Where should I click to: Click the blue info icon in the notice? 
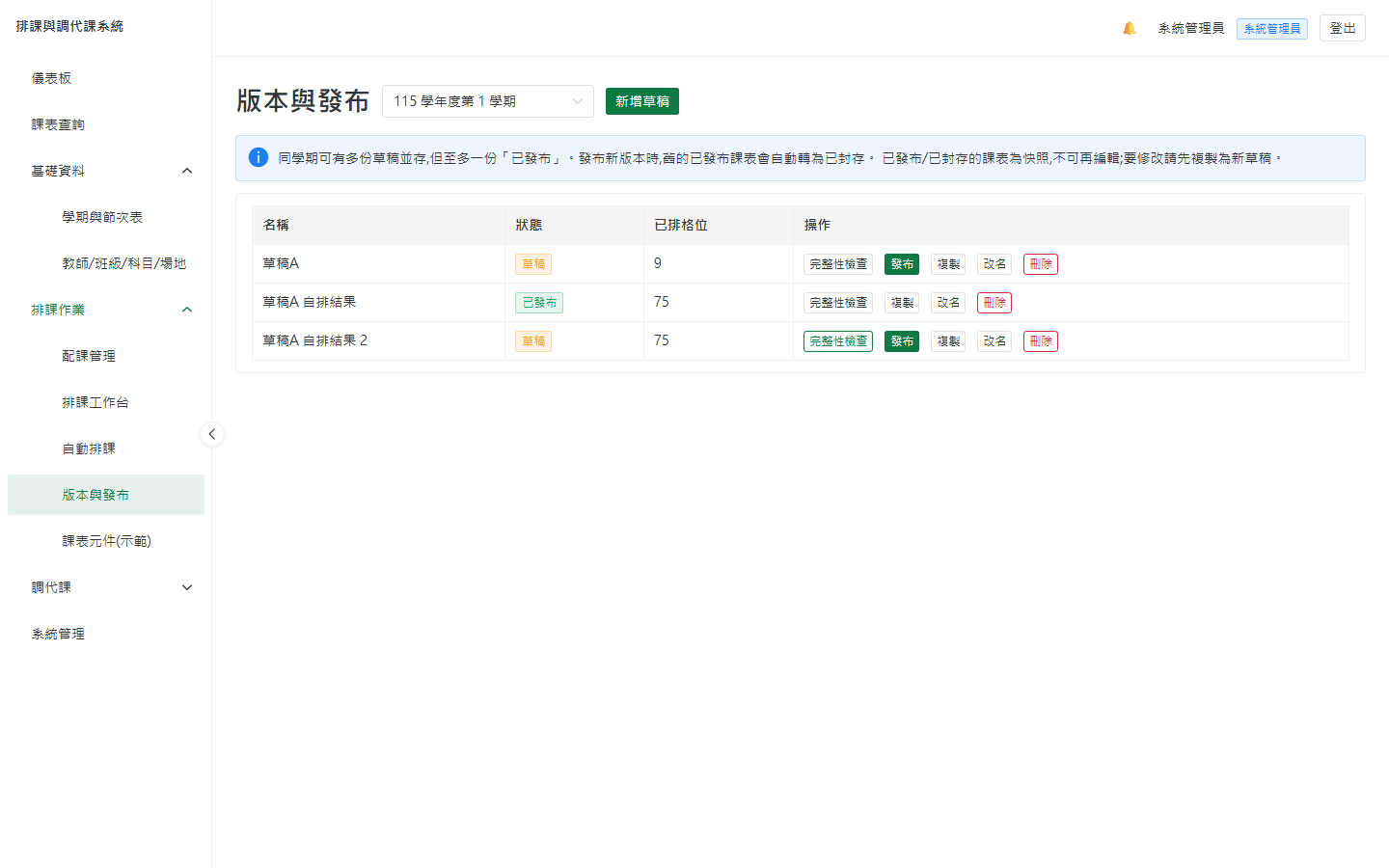click(x=259, y=157)
